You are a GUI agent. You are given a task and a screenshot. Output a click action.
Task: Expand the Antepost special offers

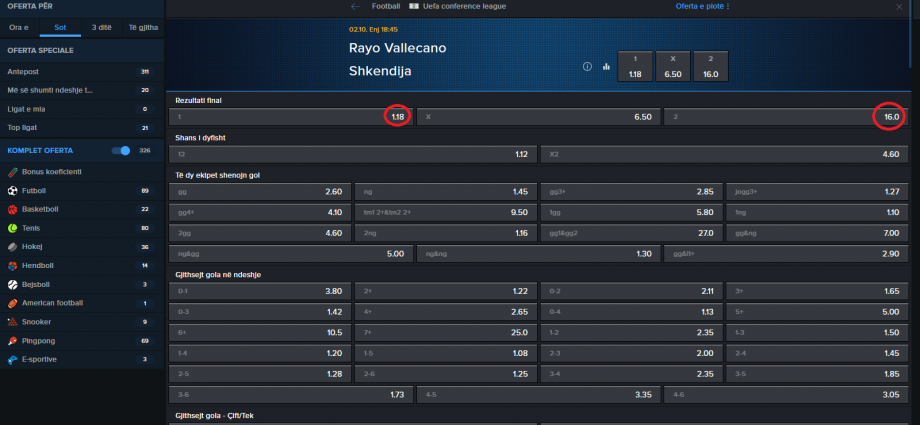82,72
